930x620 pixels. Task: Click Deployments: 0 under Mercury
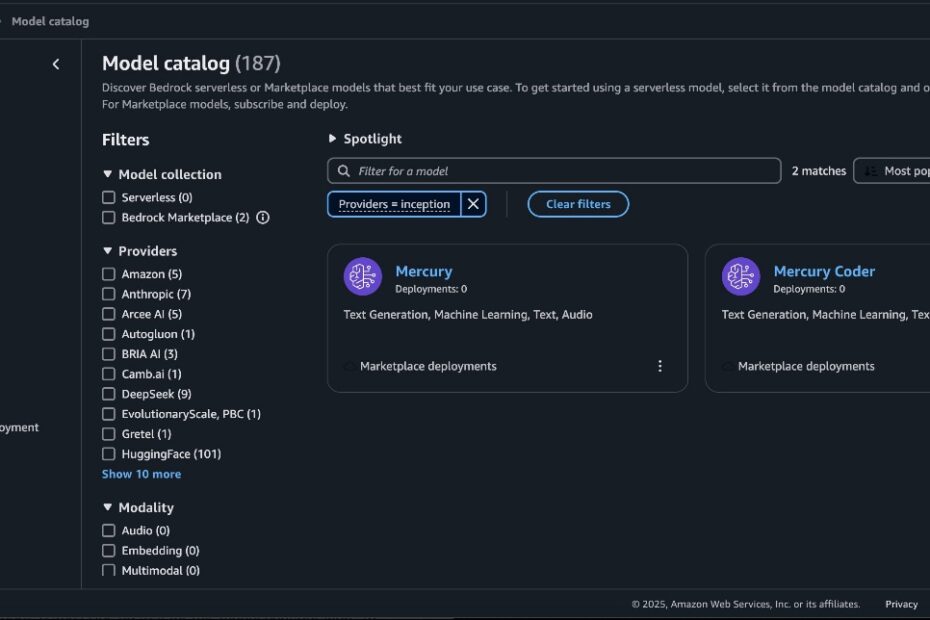point(431,289)
